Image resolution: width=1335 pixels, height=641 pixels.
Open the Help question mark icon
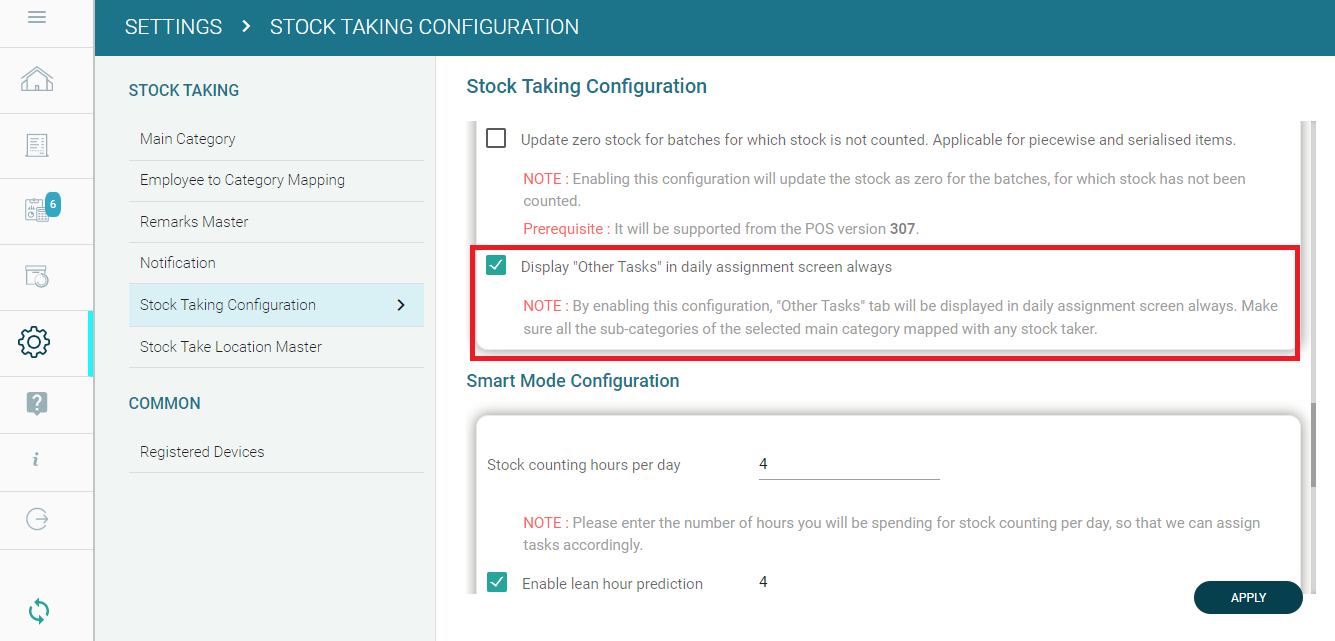(x=37, y=403)
